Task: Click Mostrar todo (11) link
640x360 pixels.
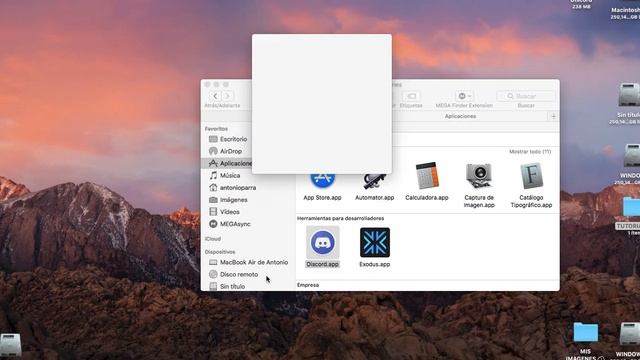Action: (530, 151)
